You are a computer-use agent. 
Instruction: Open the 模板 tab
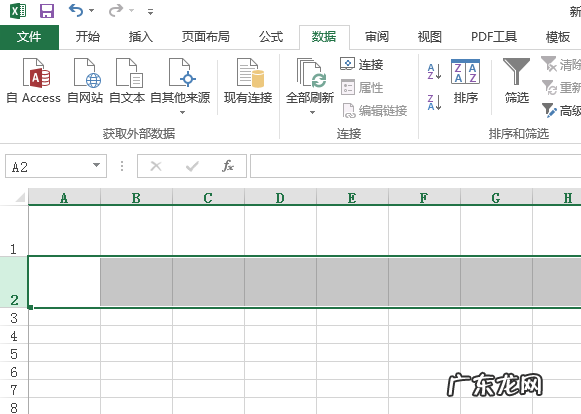tap(558, 37)
